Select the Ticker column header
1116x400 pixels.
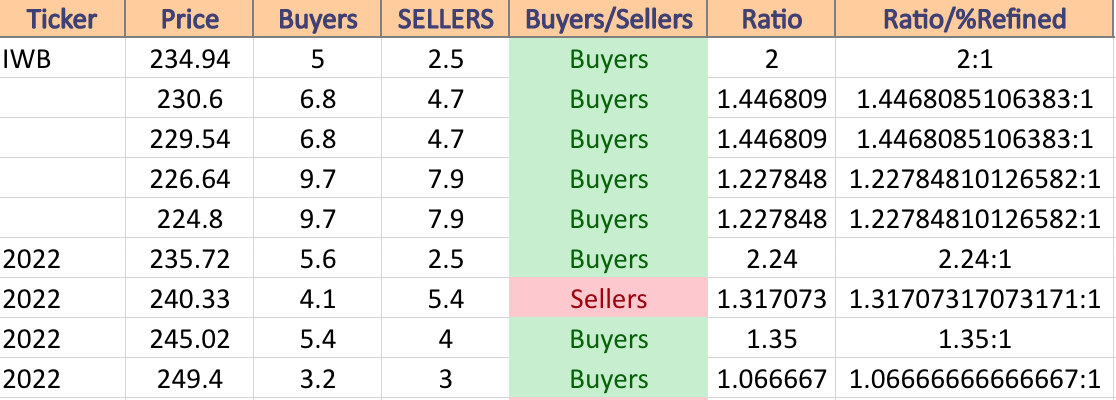63,19
